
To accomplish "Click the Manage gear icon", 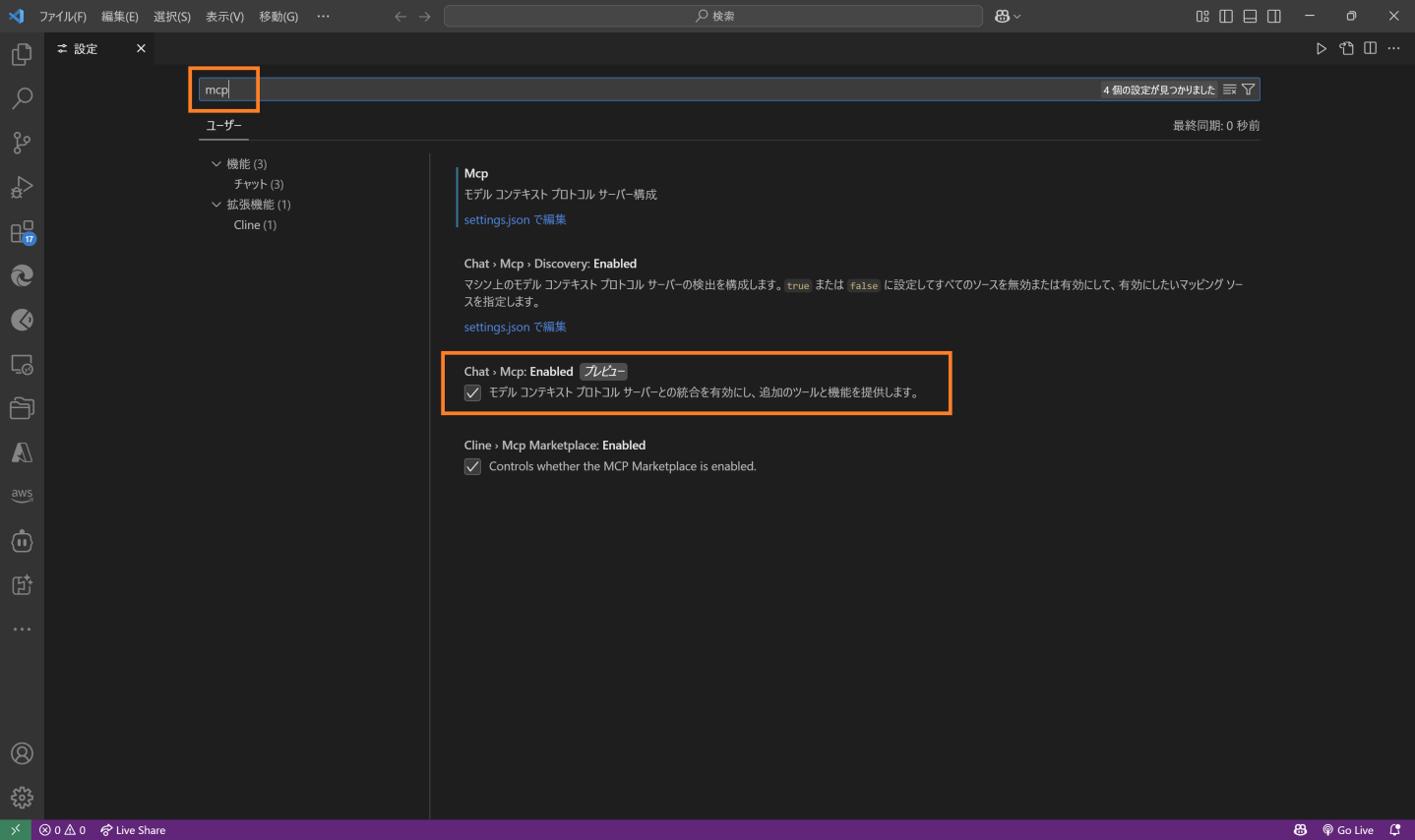I will point(22,798).
